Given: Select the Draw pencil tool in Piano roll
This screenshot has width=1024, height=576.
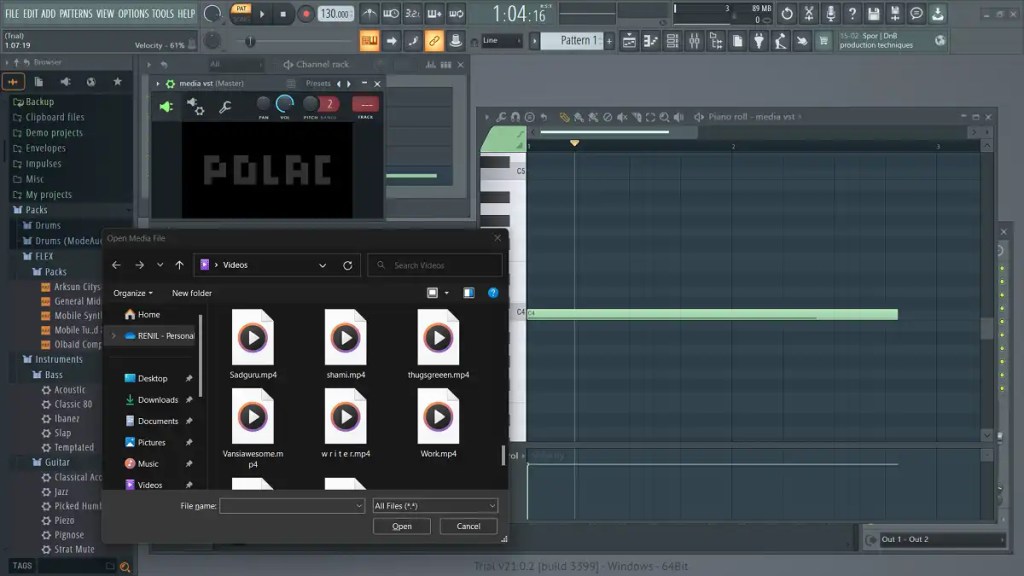Looking at the screenshot, I should pyautogui.click(x=564, y=117).
